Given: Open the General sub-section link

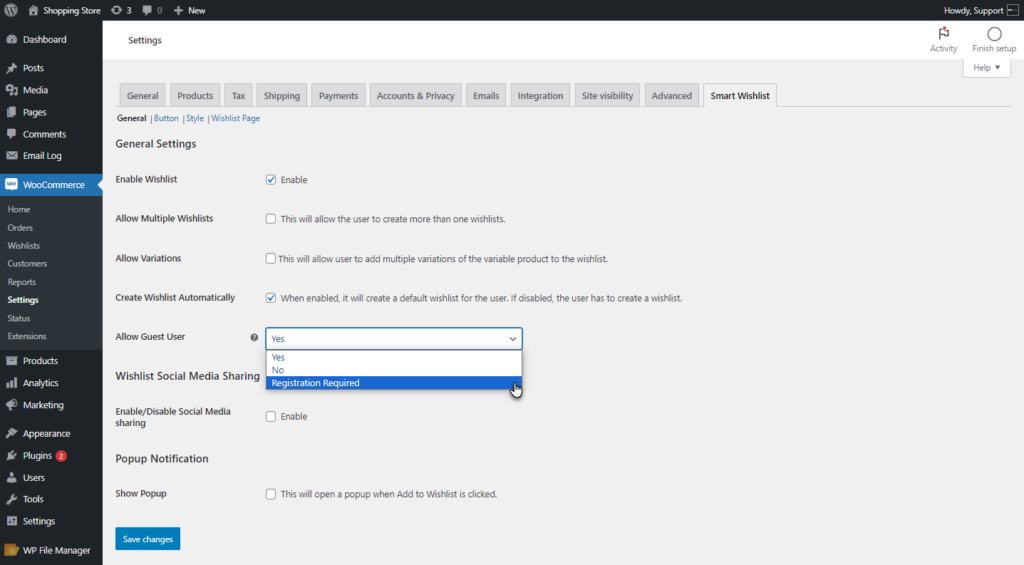Looking at the screenshot, I should (x=131, y=118).
